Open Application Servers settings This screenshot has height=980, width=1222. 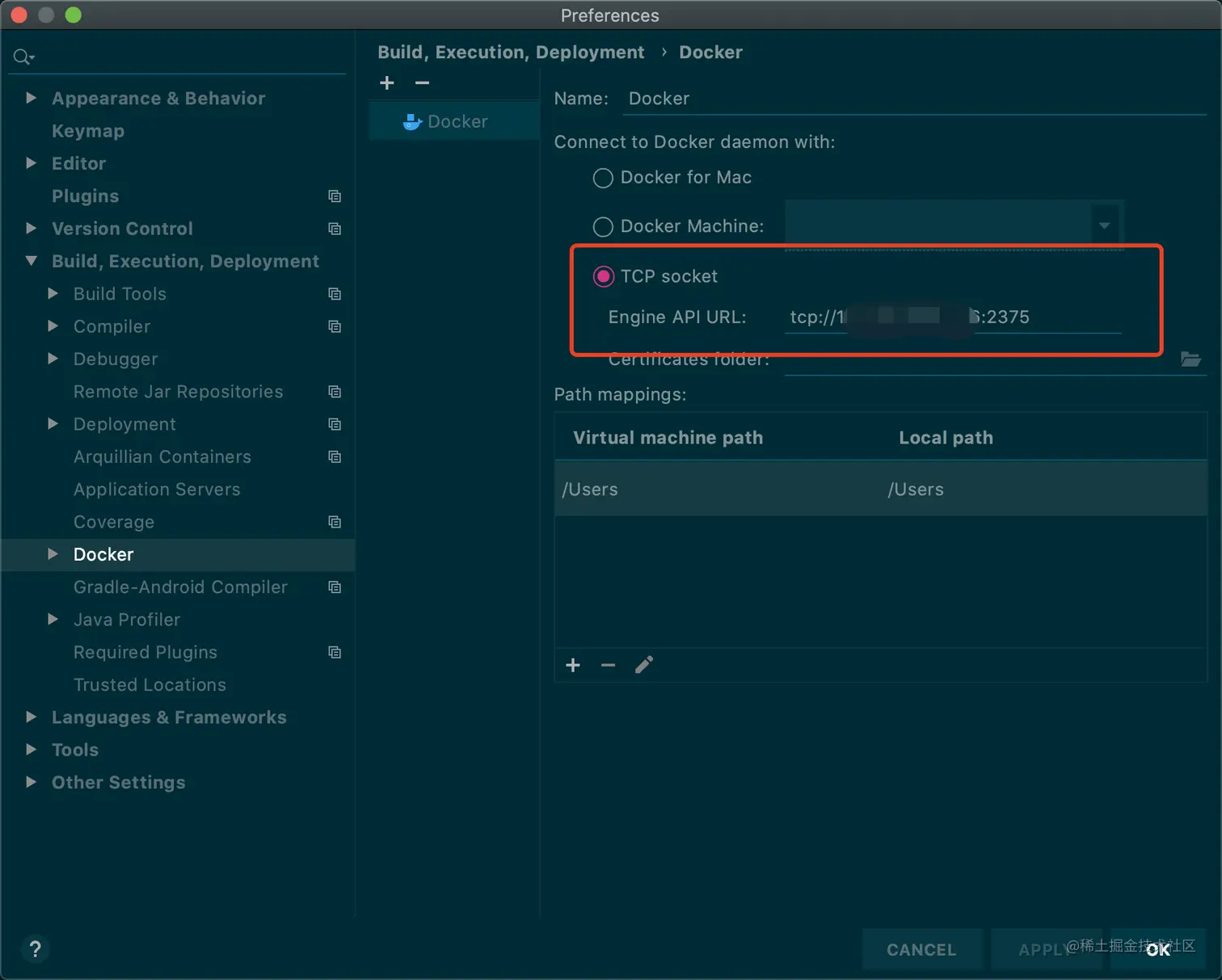pyautogui.click(x=157, y=490)
